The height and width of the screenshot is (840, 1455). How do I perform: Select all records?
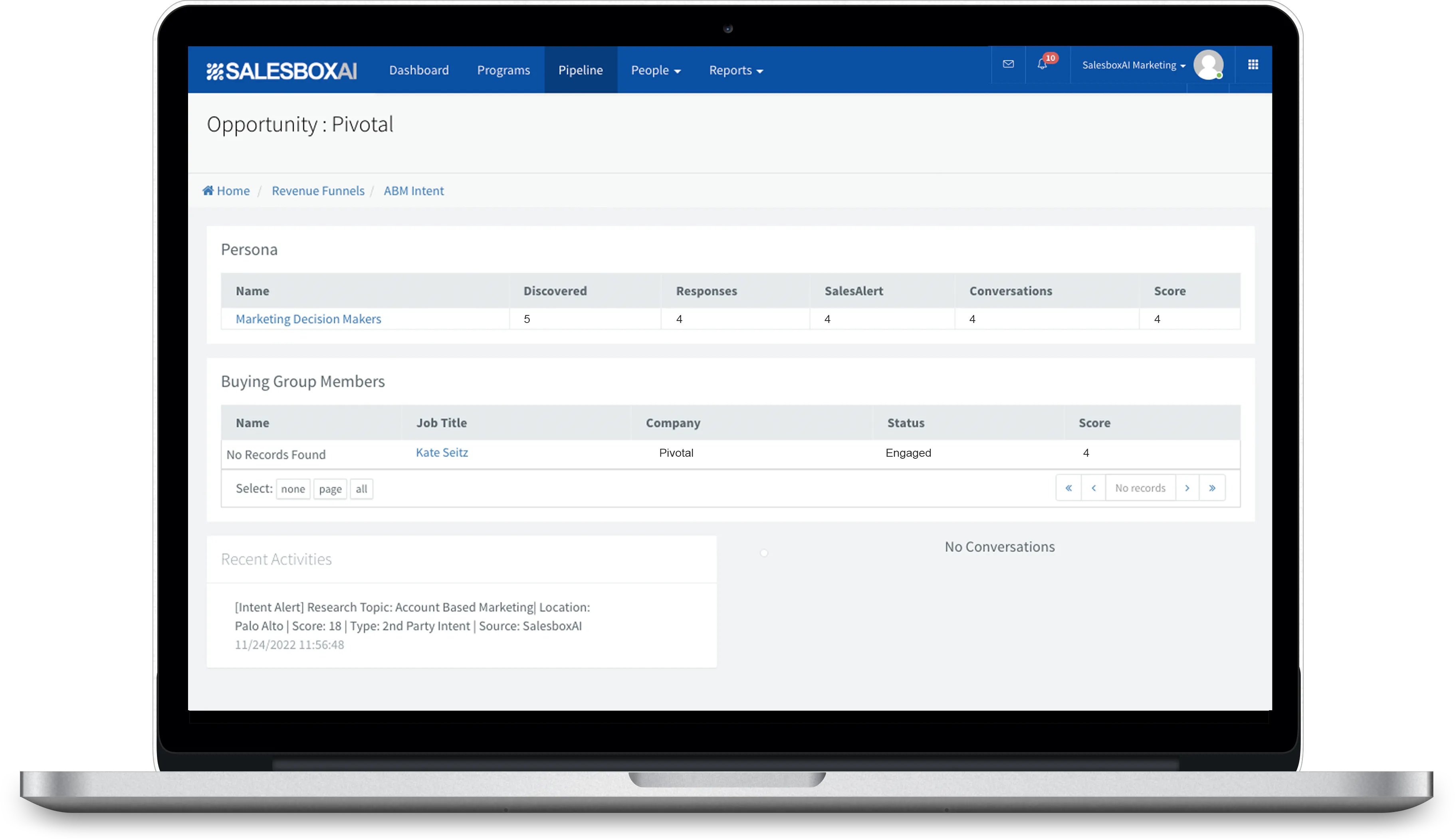361,489
